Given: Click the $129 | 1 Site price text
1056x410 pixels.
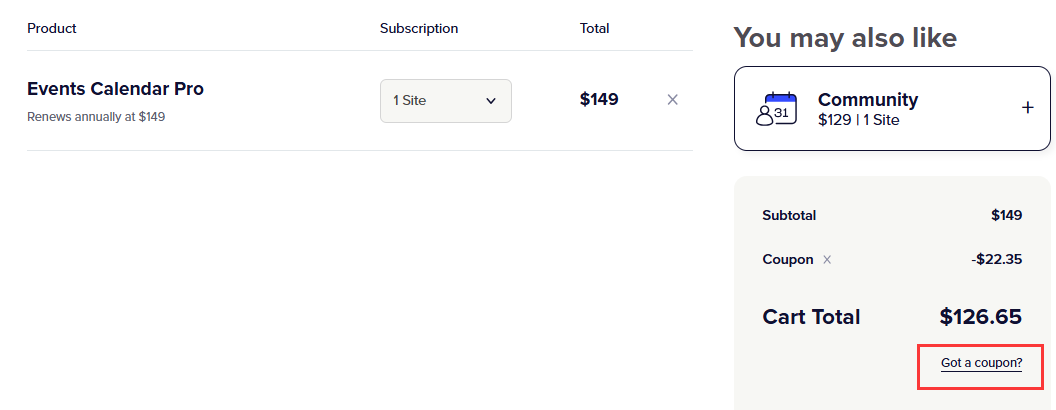Looking at the screenshot, I should [x=858, y=120].
